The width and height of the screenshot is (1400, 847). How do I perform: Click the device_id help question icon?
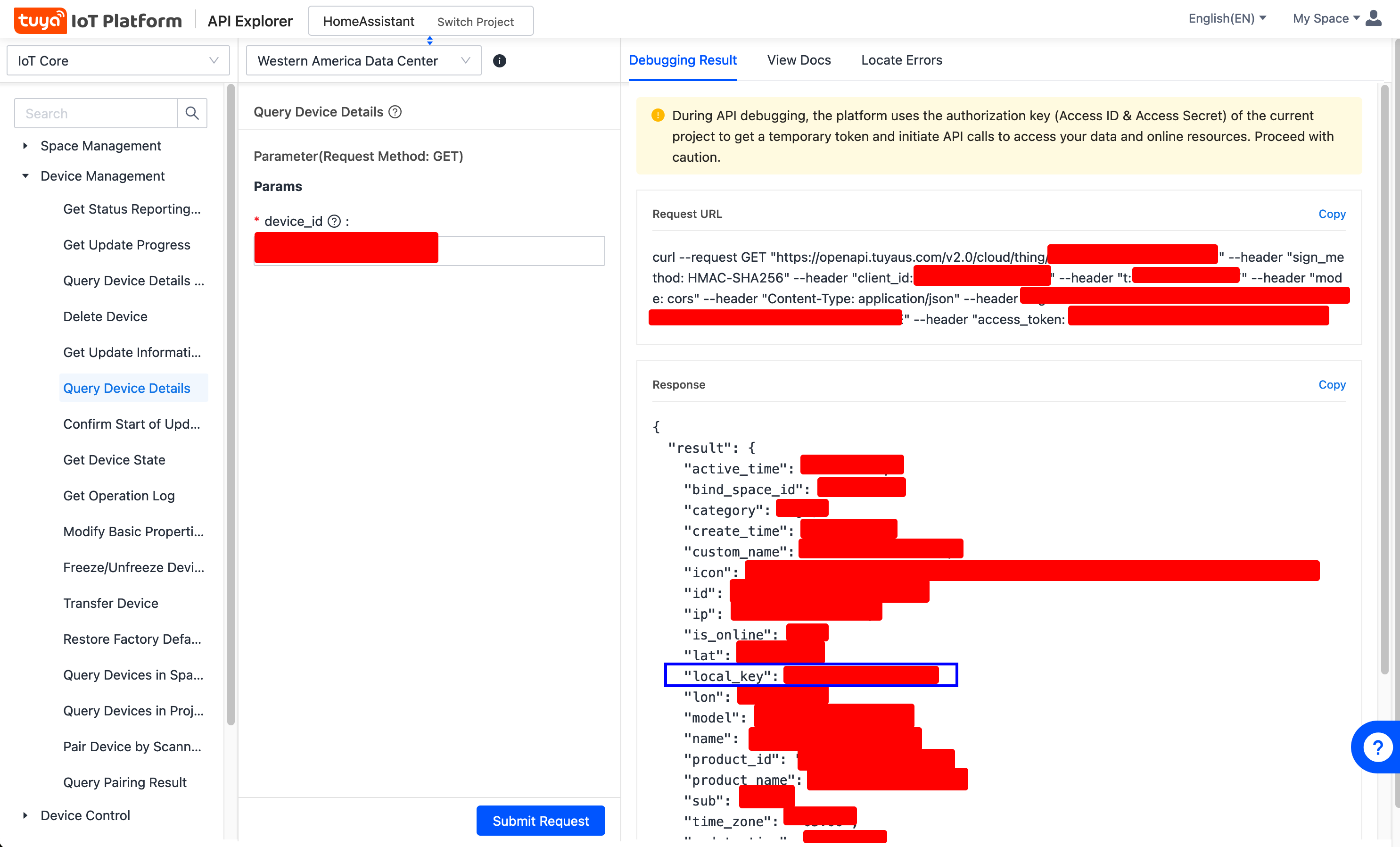335,221
